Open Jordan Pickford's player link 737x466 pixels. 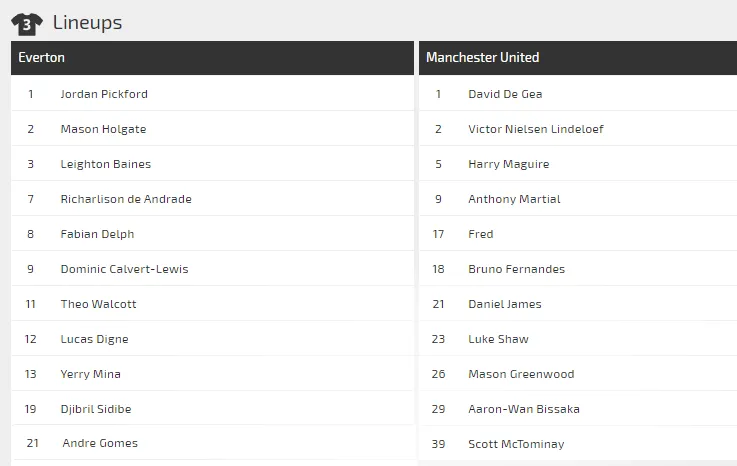(104, 94)
